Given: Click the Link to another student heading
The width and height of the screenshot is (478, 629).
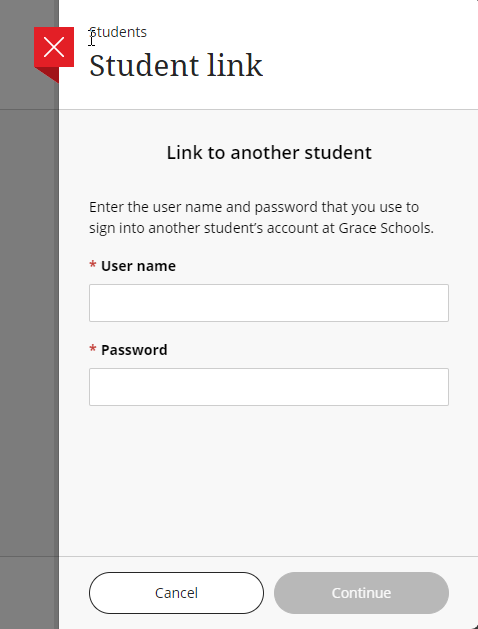Looking at the screenshot, I should pos(269,152).
